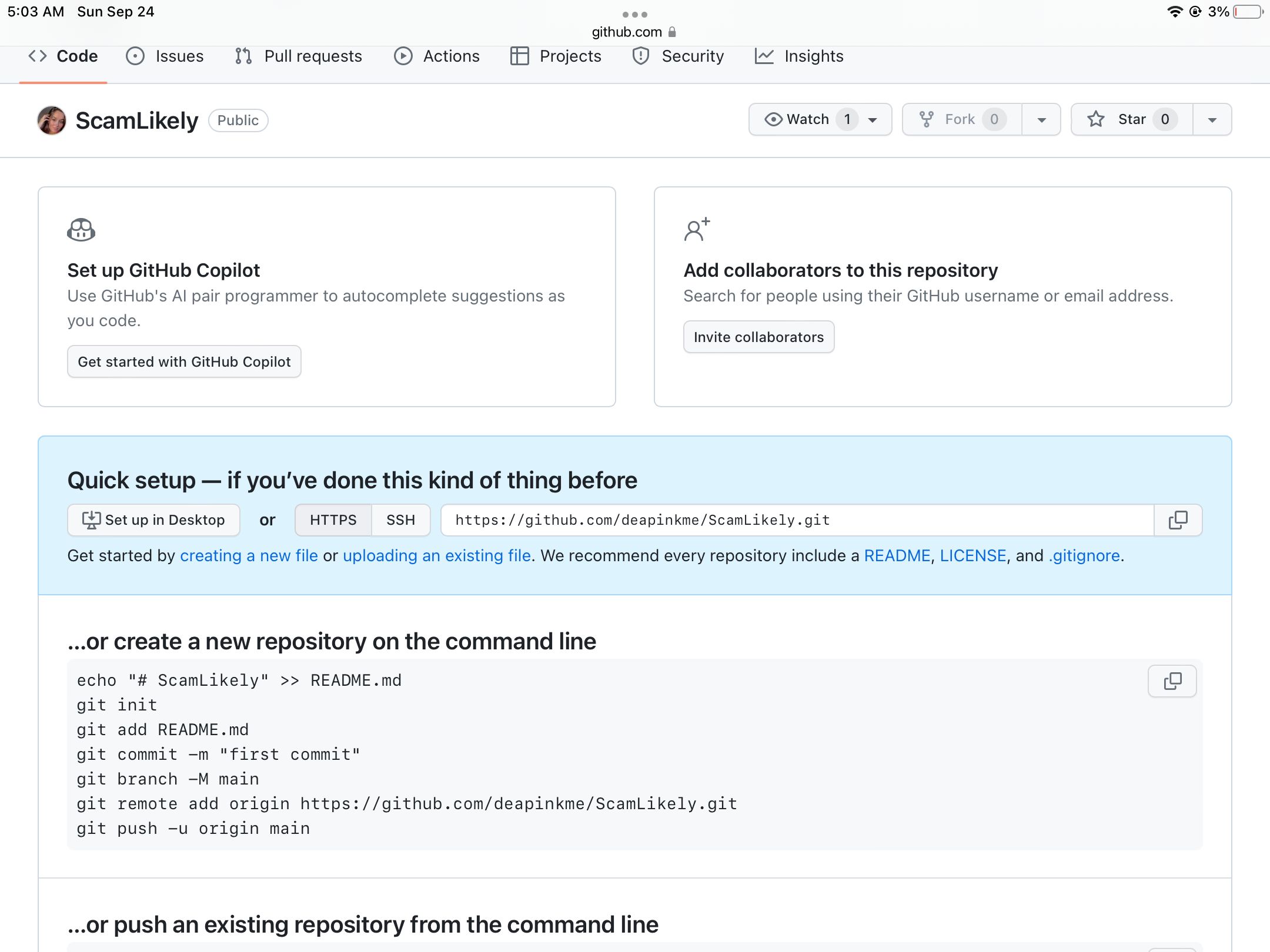Screen dimensions: 1270x952
Task: Click the add collaborator person icon
Action: (x=697, y=229)
